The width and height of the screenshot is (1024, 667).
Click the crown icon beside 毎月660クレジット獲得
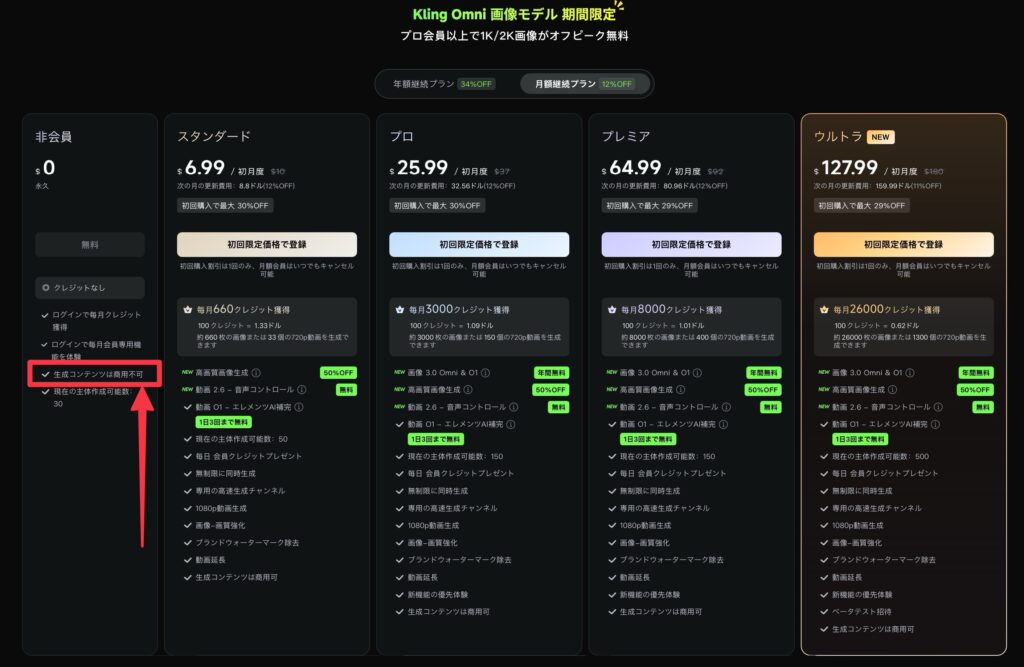coord(187,310)
